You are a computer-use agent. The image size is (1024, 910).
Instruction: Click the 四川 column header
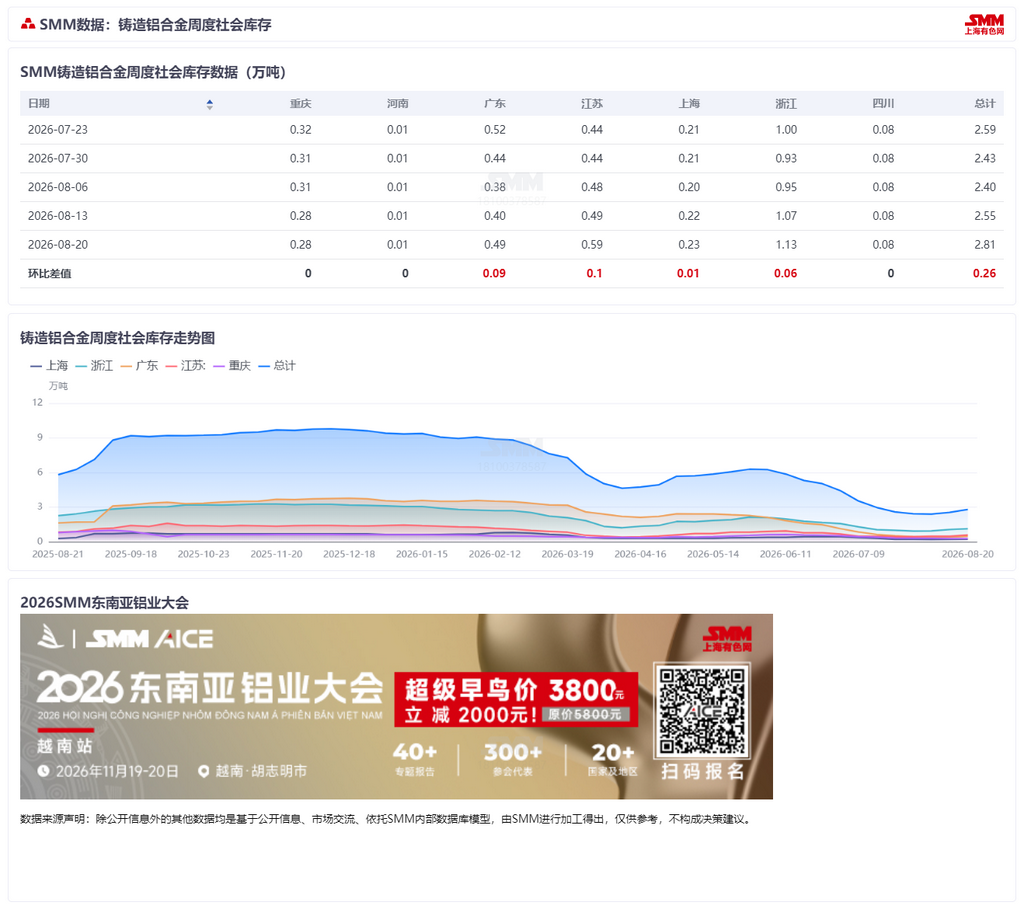click(x=883, y=103)
